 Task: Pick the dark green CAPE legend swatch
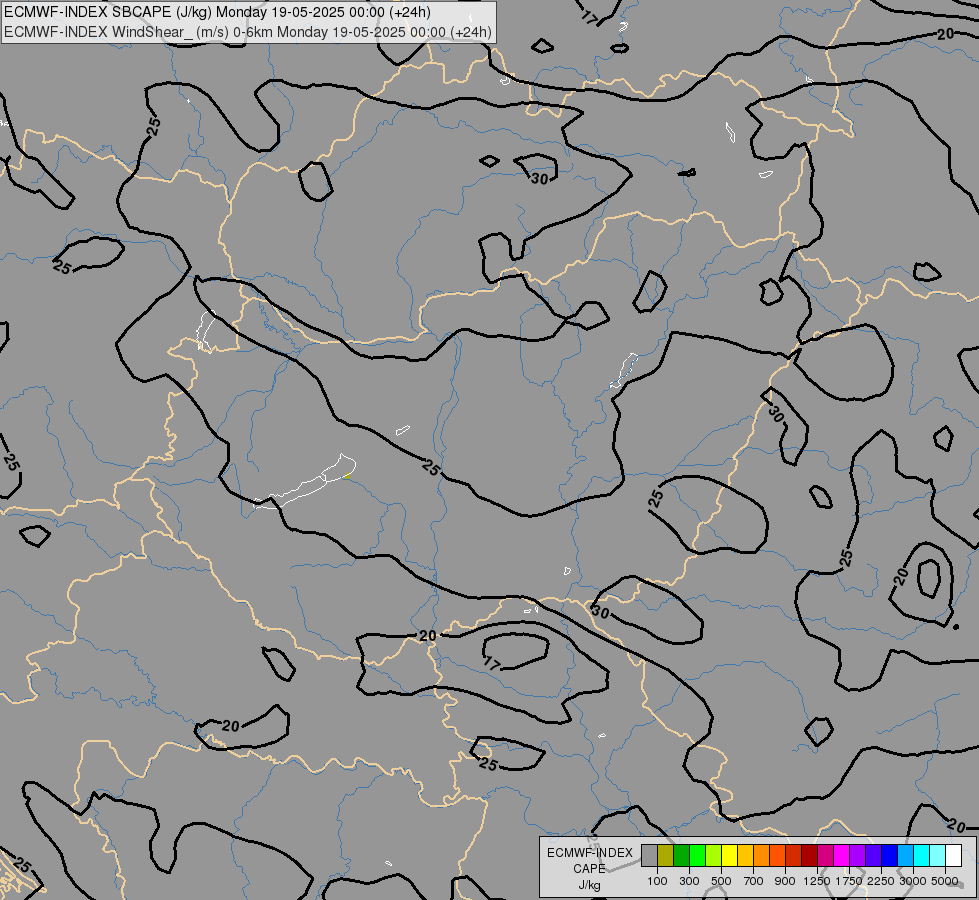click(x=681, y=855)
